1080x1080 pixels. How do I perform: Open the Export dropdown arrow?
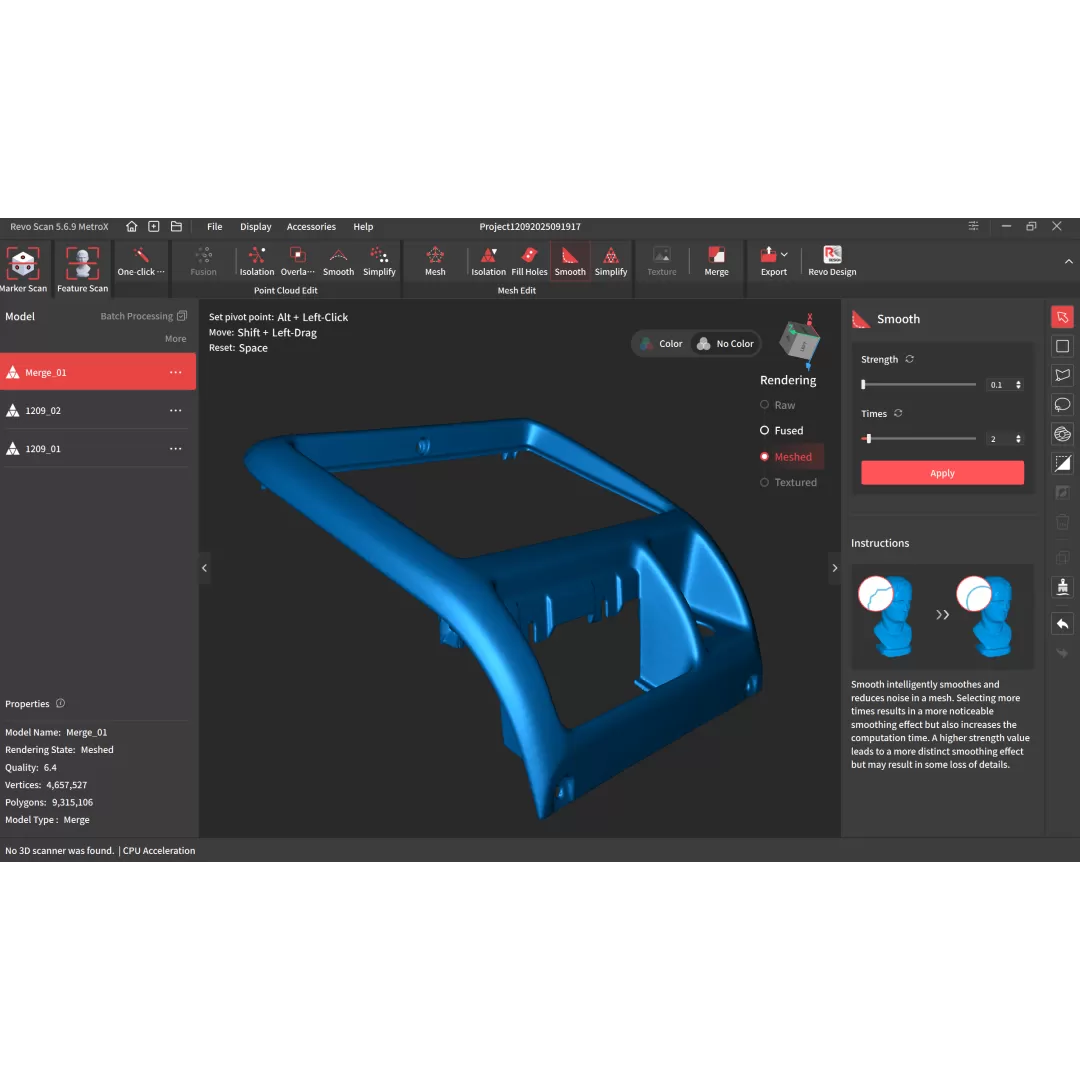click(785, 255)
